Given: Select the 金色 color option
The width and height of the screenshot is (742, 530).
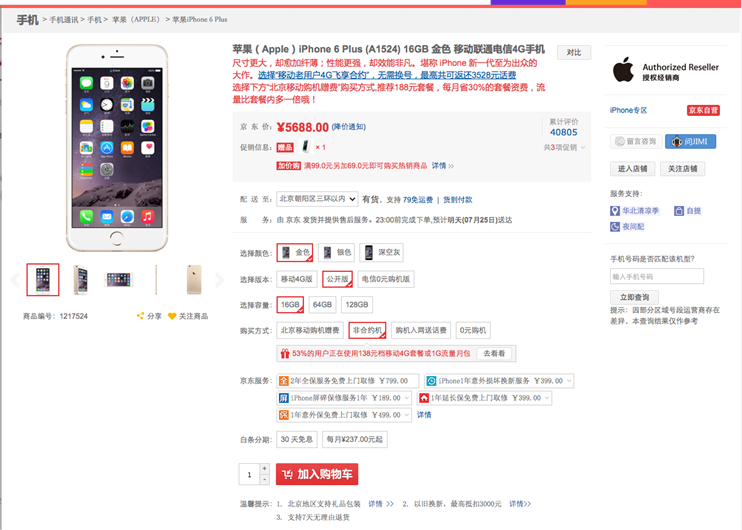Looking at the screenshot, I should [295, 253].
